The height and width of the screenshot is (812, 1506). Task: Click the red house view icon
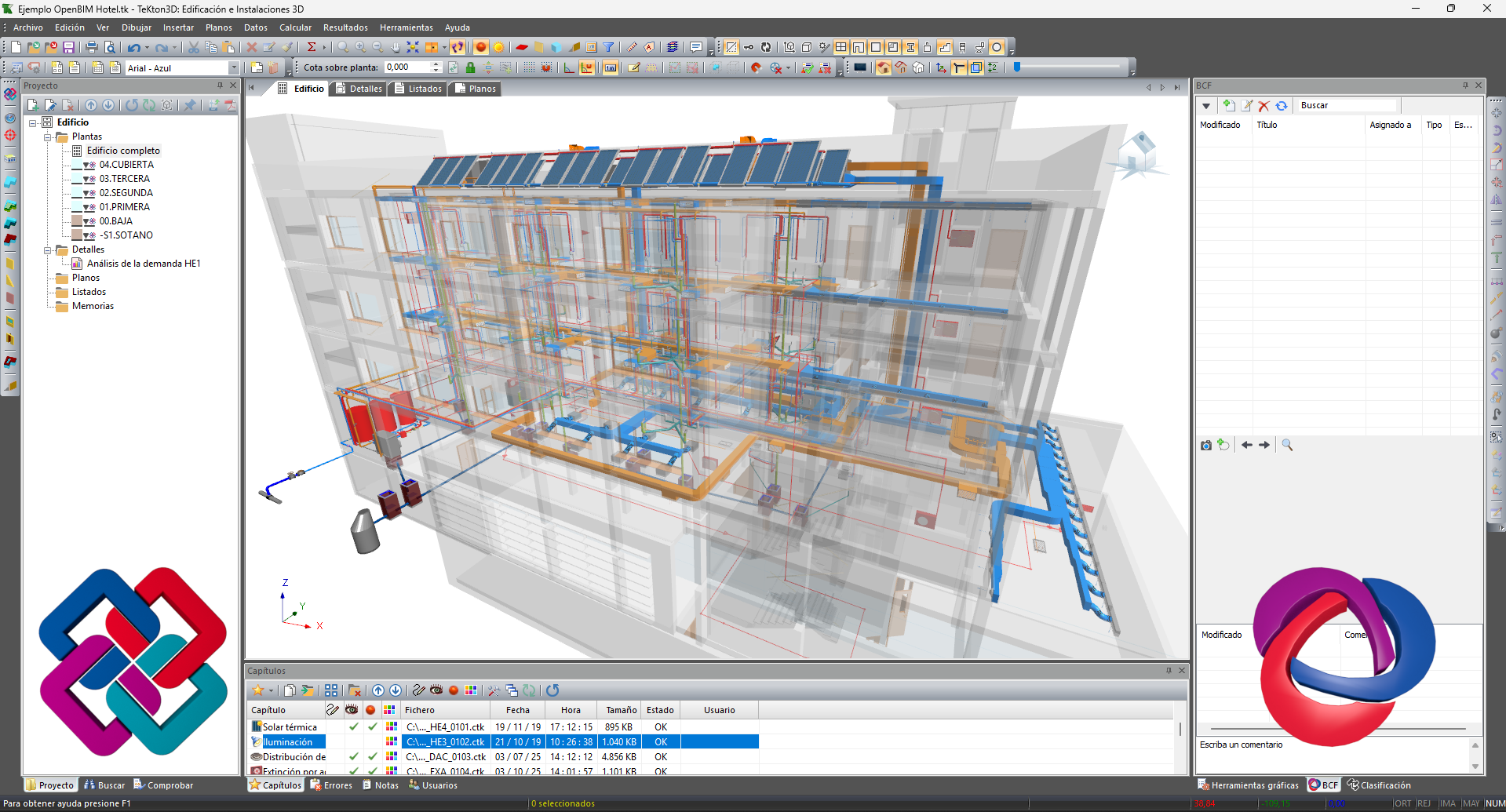click(884, 67)
